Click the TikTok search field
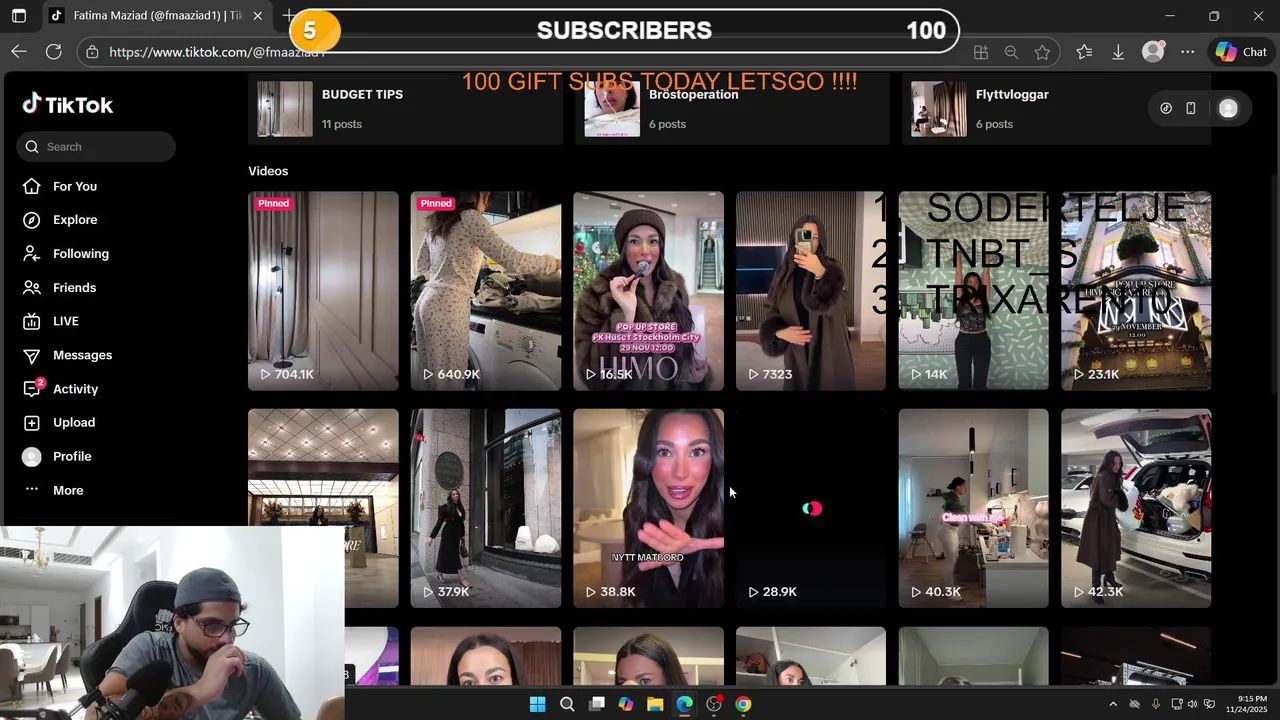Screen dimensions: 1280x720 (x=96, y=147)
